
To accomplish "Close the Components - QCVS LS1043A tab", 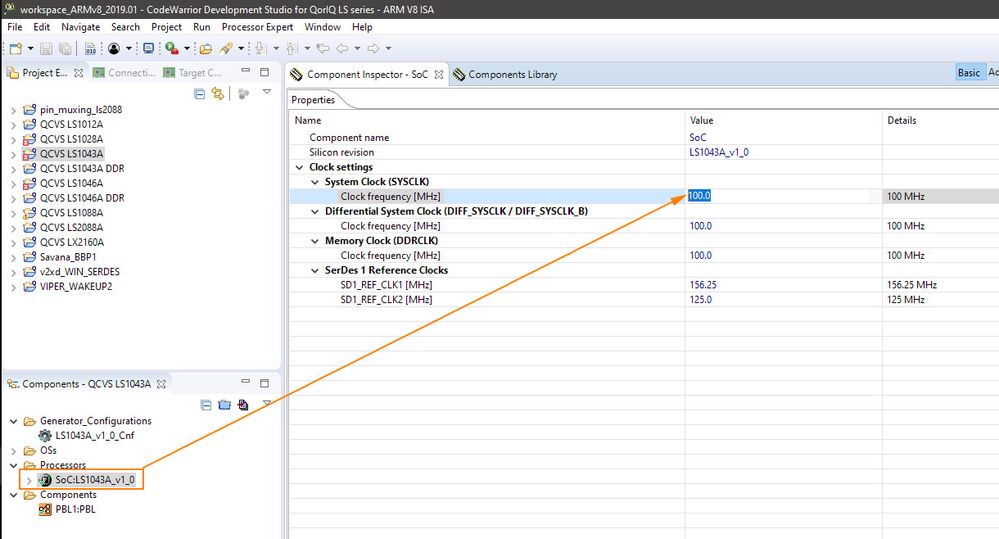I will 161,384.
